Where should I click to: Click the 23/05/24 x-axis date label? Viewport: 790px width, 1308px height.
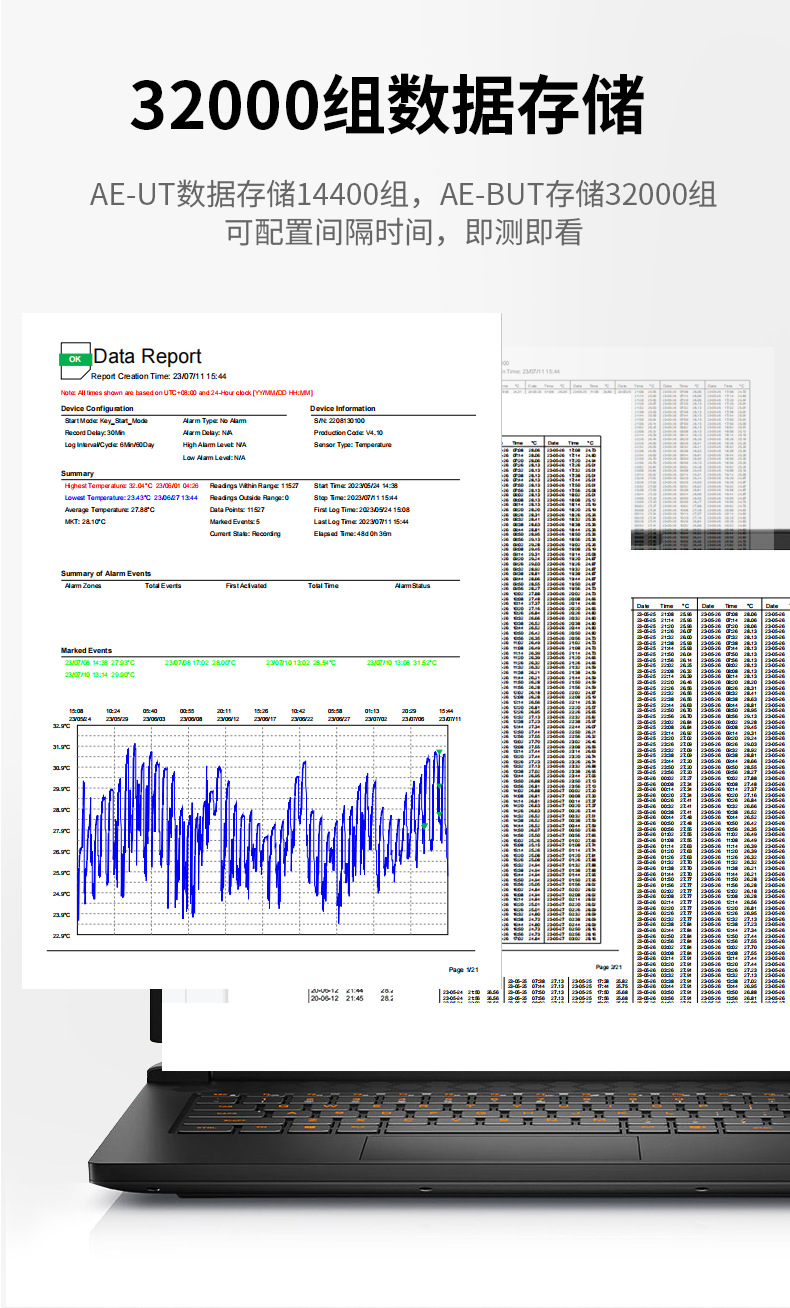click(x=80, y=718)
